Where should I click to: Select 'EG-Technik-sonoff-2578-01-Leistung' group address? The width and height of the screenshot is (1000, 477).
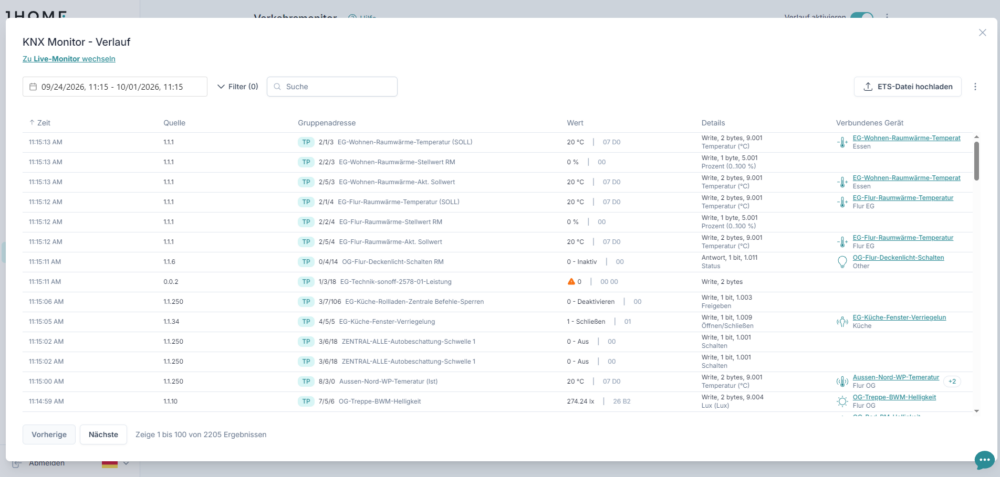click(x=395, y=281)
